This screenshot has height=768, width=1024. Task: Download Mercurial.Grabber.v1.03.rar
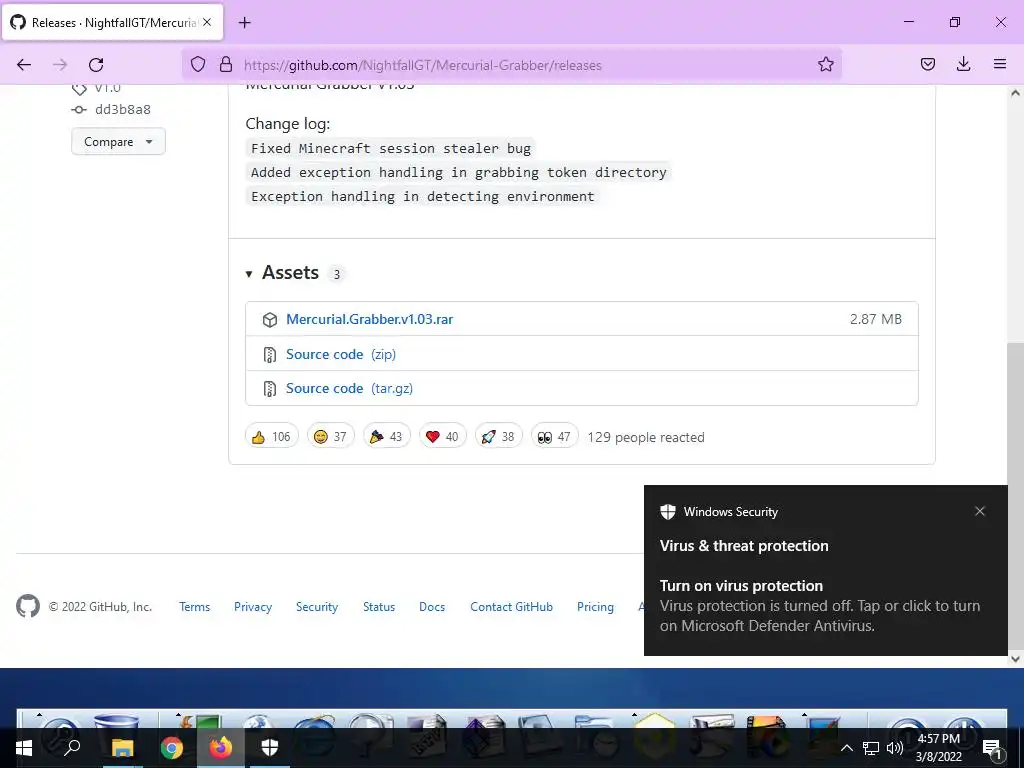[x=370, y=319]
